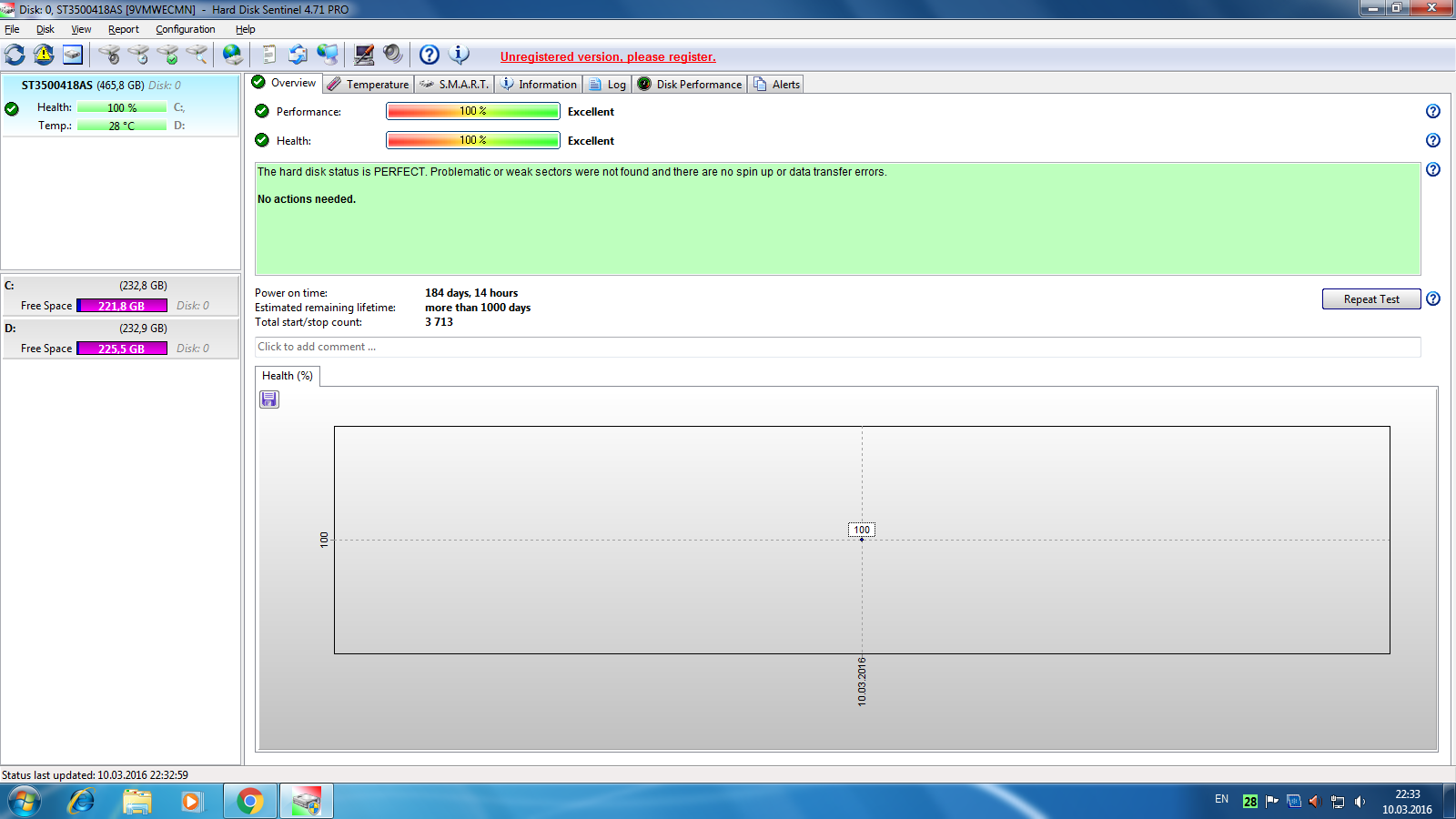Viewport: 1456px width, 819px height.
Task: Click the network connection tray icon
Action: point(1338,802)
